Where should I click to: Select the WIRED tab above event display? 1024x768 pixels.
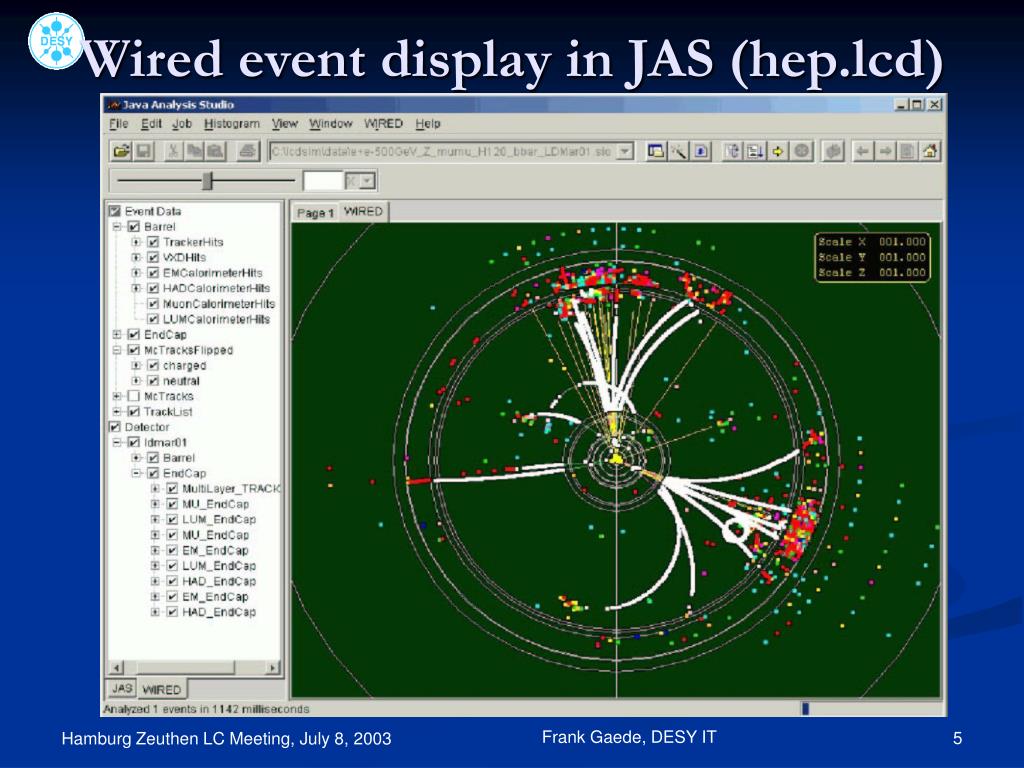click(x=363, y=212)
